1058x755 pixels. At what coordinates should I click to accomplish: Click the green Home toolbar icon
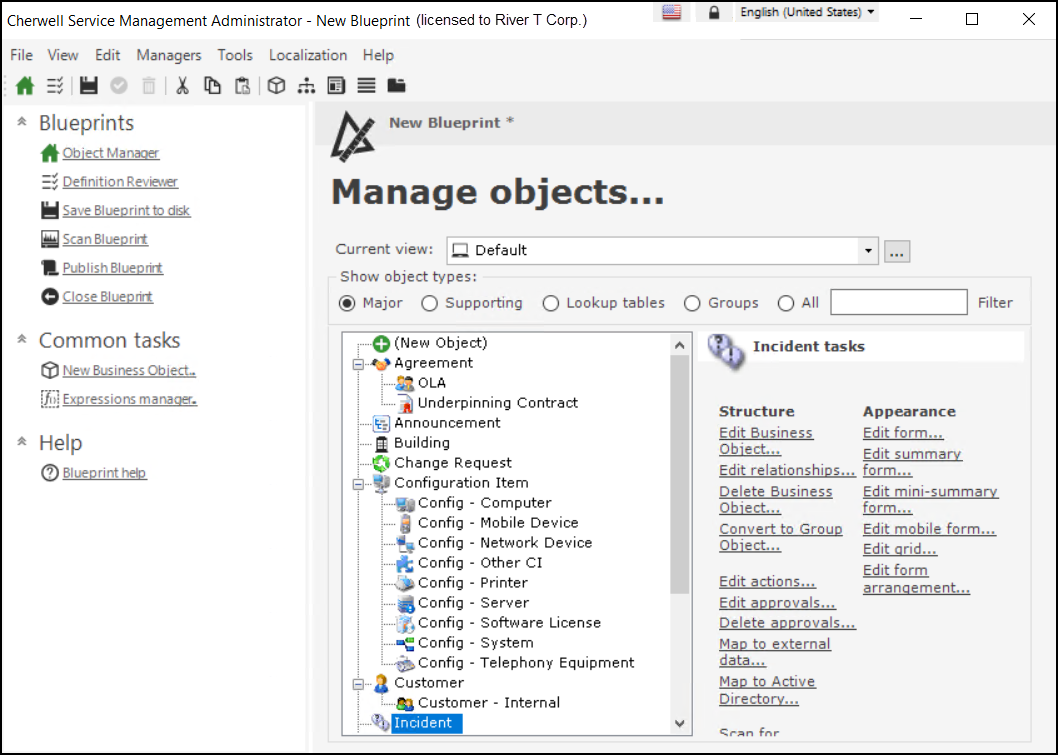(x=25, y=86)
